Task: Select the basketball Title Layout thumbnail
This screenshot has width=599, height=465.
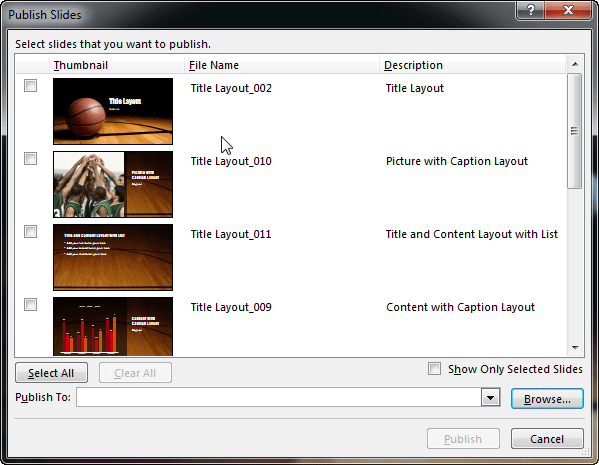Action: [113, 111]
